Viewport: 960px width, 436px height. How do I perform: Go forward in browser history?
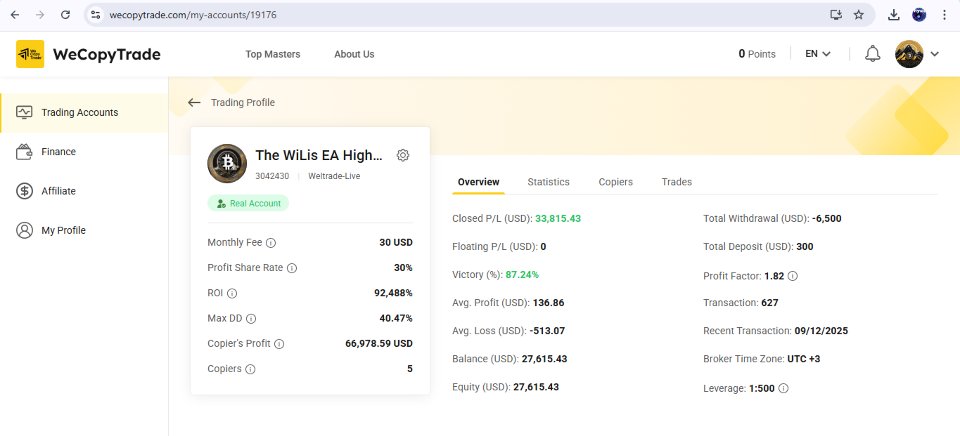coord(40,15)
